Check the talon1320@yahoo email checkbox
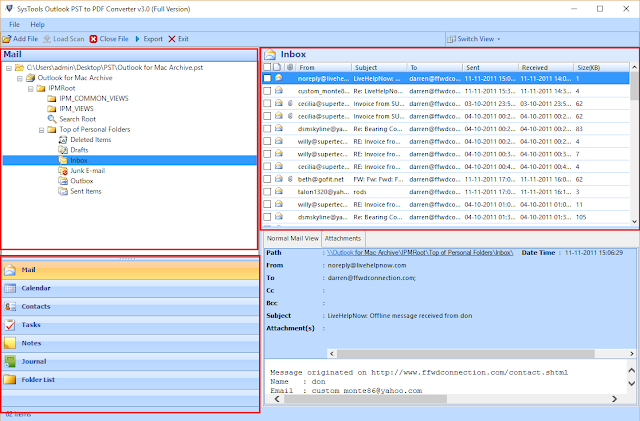The height and width of the screenshot is (421, 640). pos(267,192)
